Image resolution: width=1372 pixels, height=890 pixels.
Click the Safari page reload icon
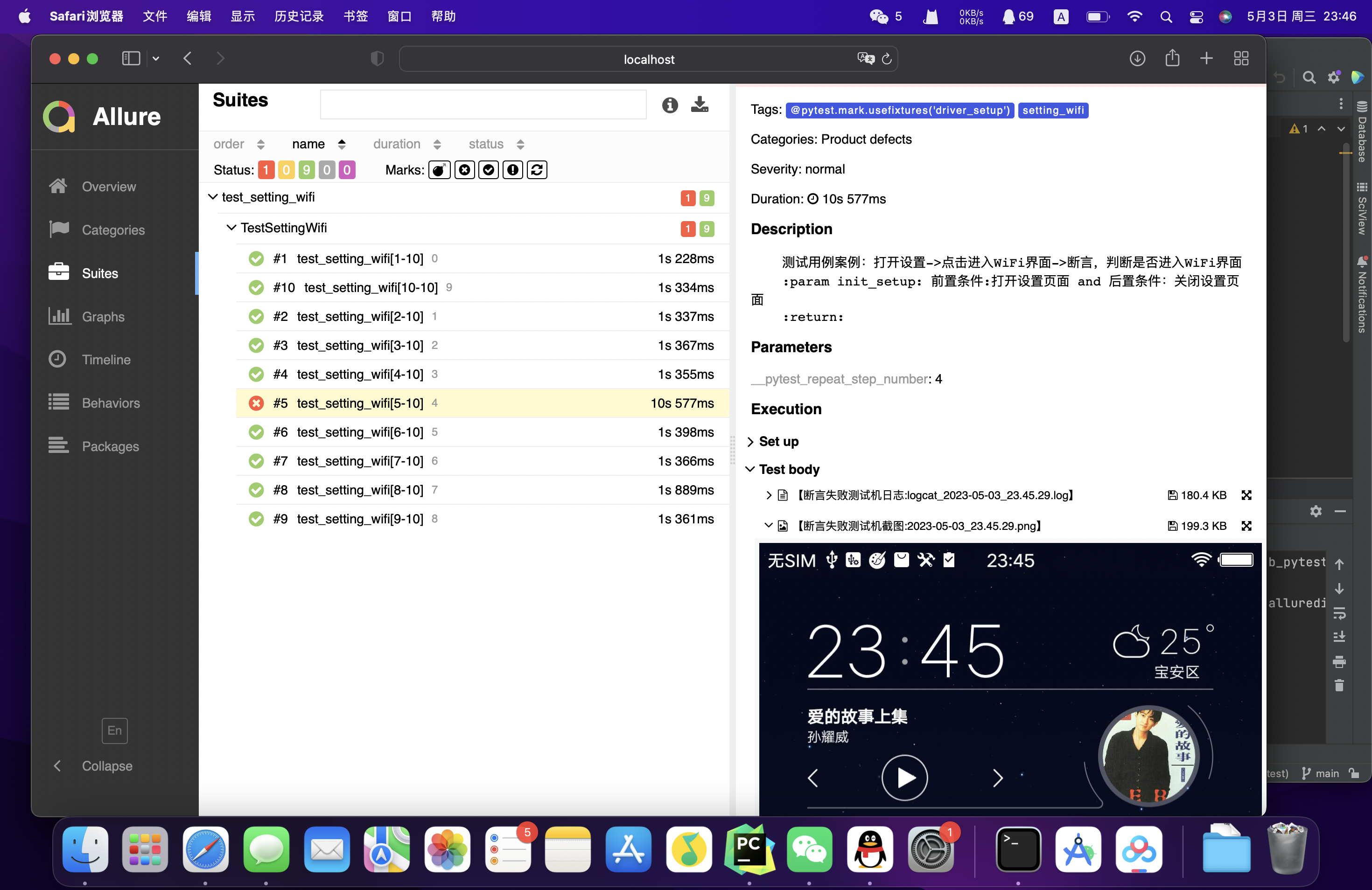(x=887, y=59)
